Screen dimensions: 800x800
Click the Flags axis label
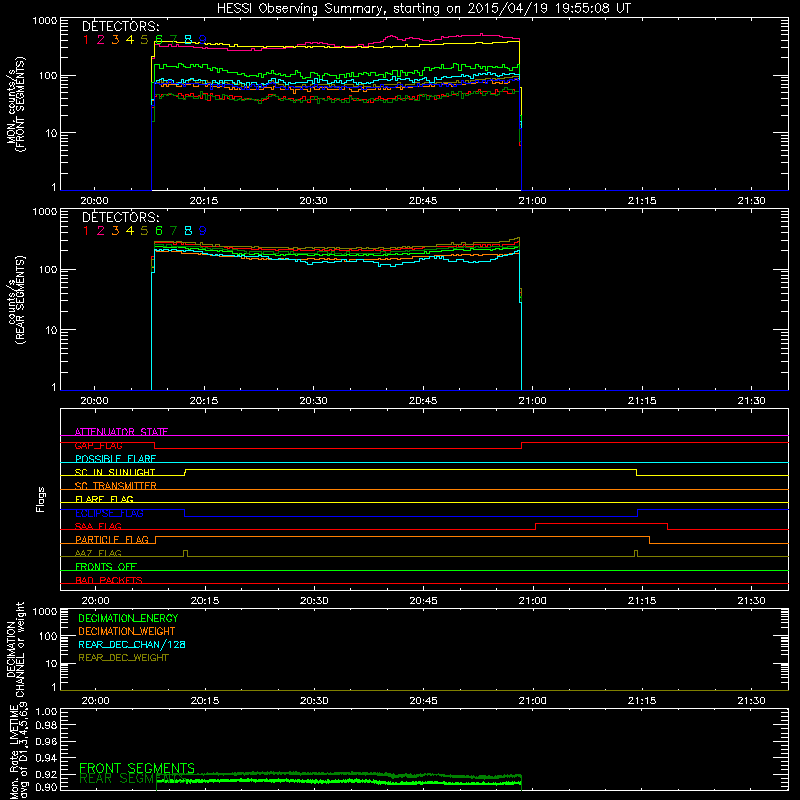click(x=41, y=500)
